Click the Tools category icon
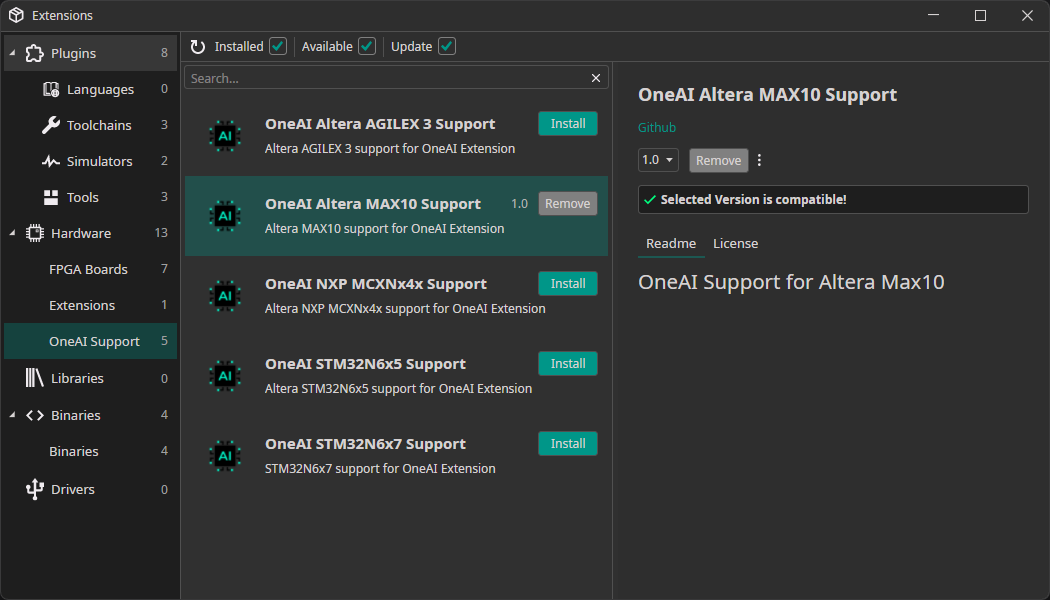The image size is (1050, 600). pos(51,197)
